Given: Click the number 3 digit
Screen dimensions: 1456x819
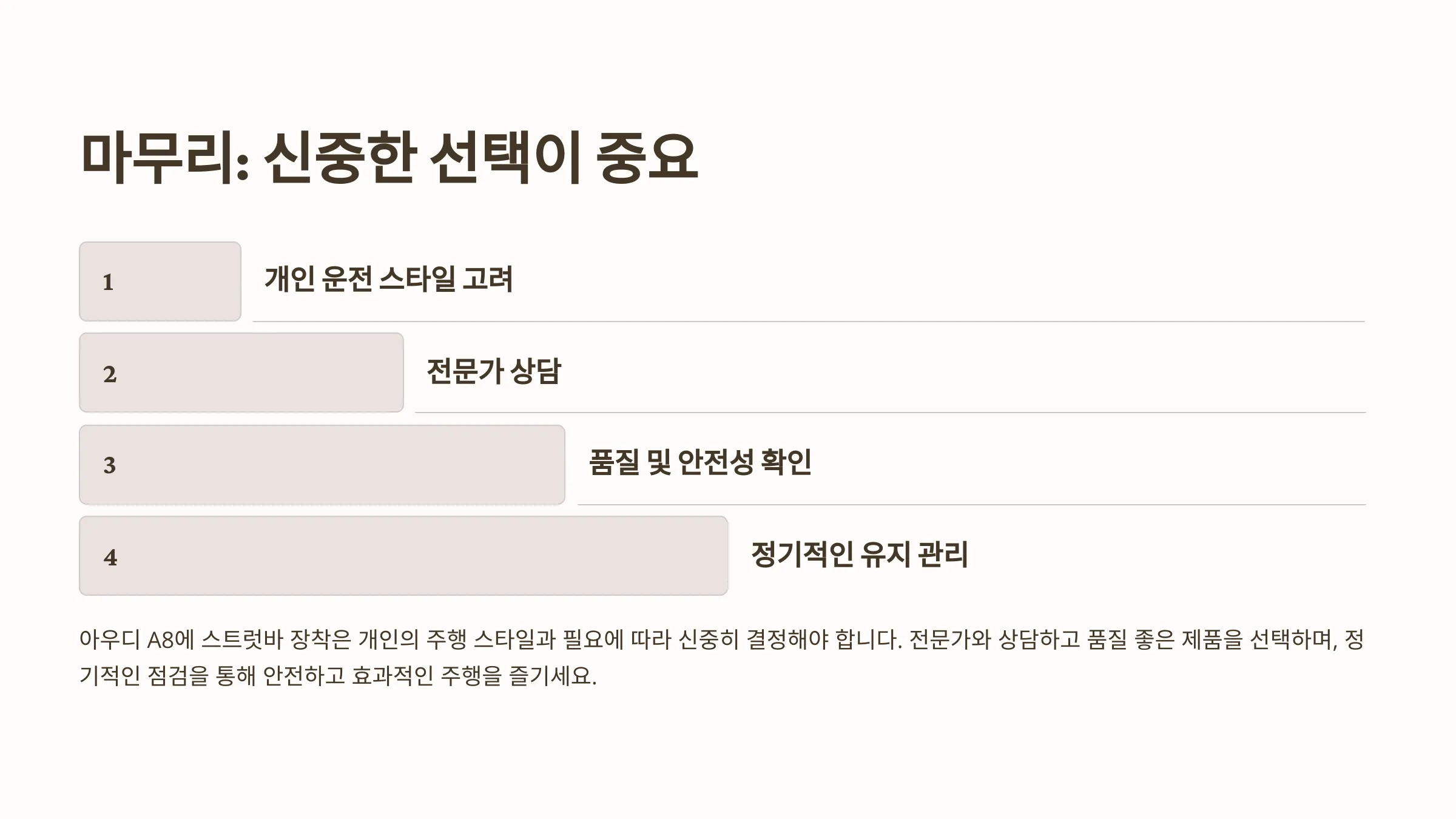Looking at the screenshot, I should [x=110, y=465].
